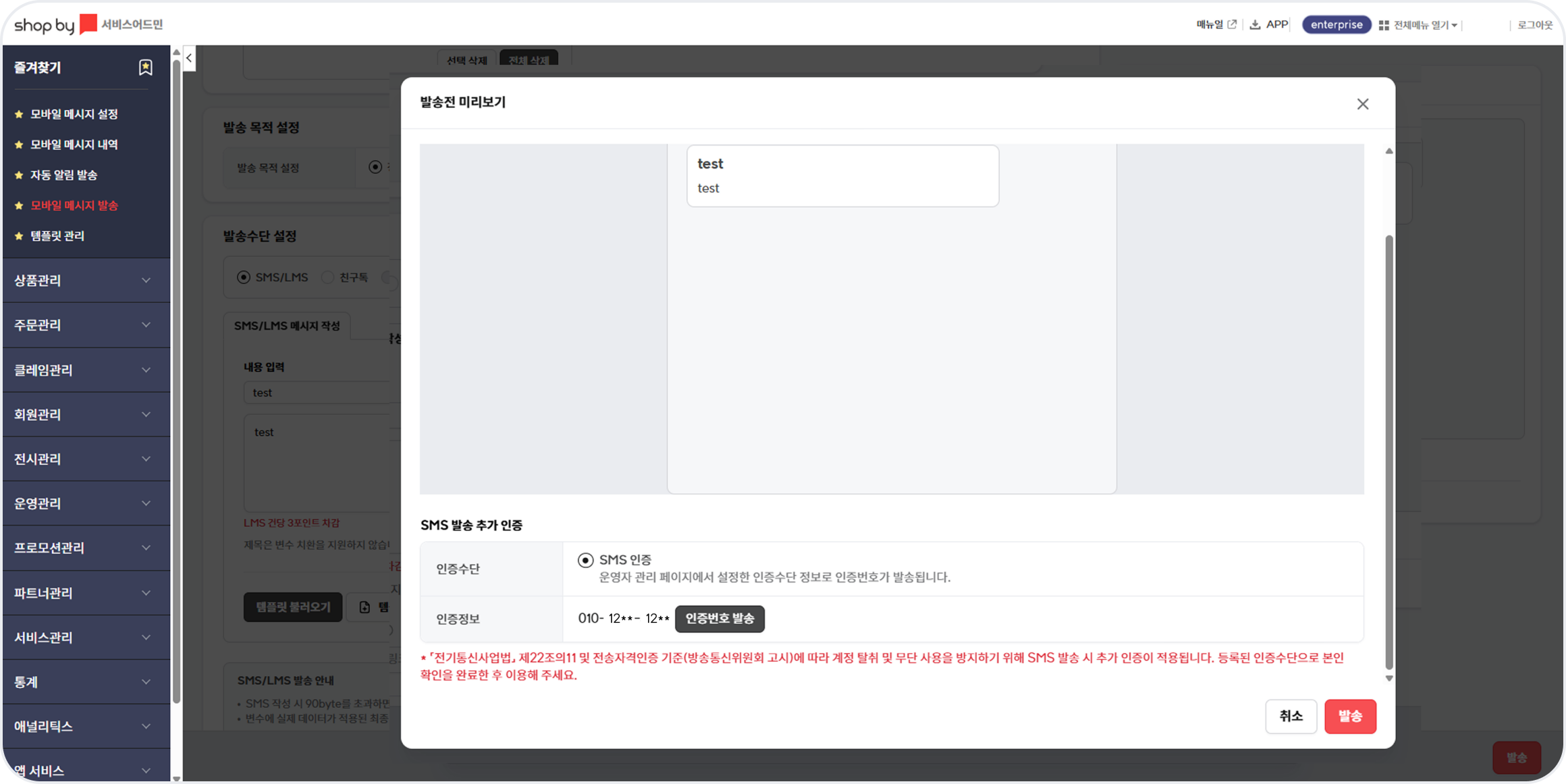
Task: Click 템플릿 불러오기 button in background
Action: tap(293, 607)
